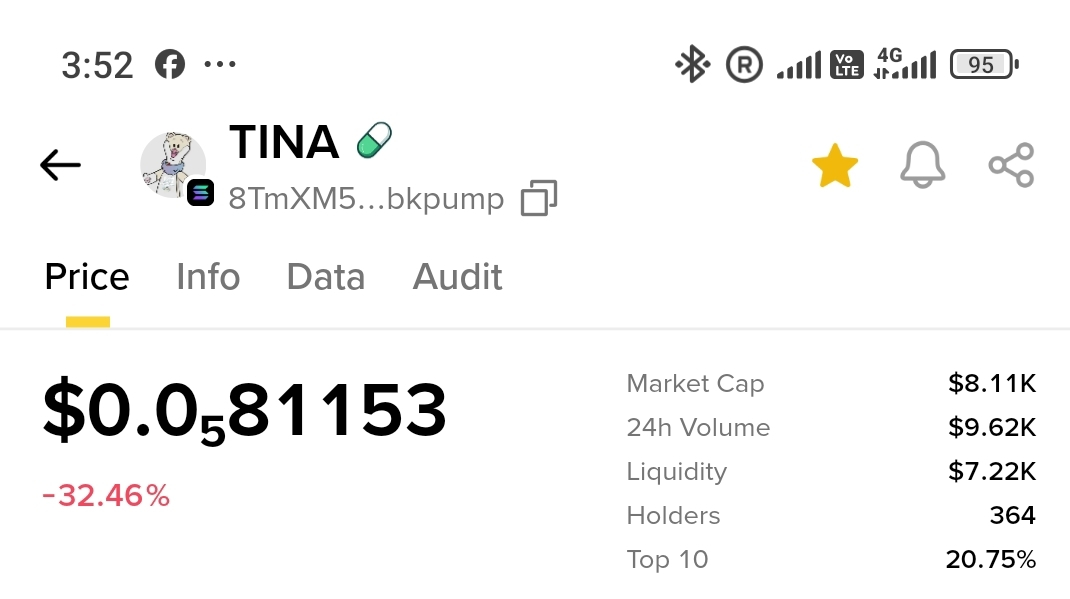This screenshot has width=1070, height=599.
Task: Tap the Solana chain badge
Action: (x=200, y=192)
